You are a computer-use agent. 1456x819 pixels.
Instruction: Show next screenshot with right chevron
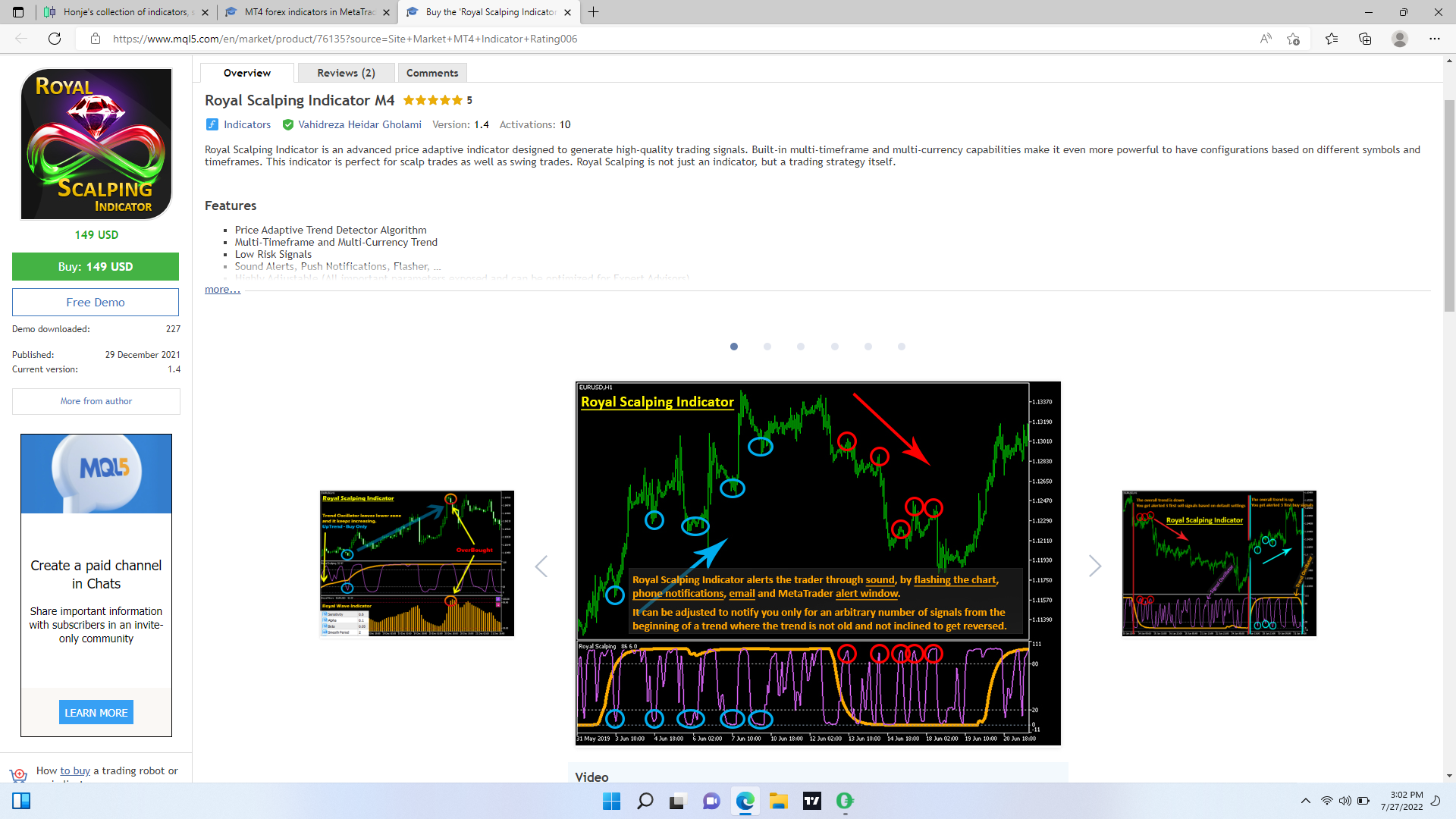(1094, 566)
